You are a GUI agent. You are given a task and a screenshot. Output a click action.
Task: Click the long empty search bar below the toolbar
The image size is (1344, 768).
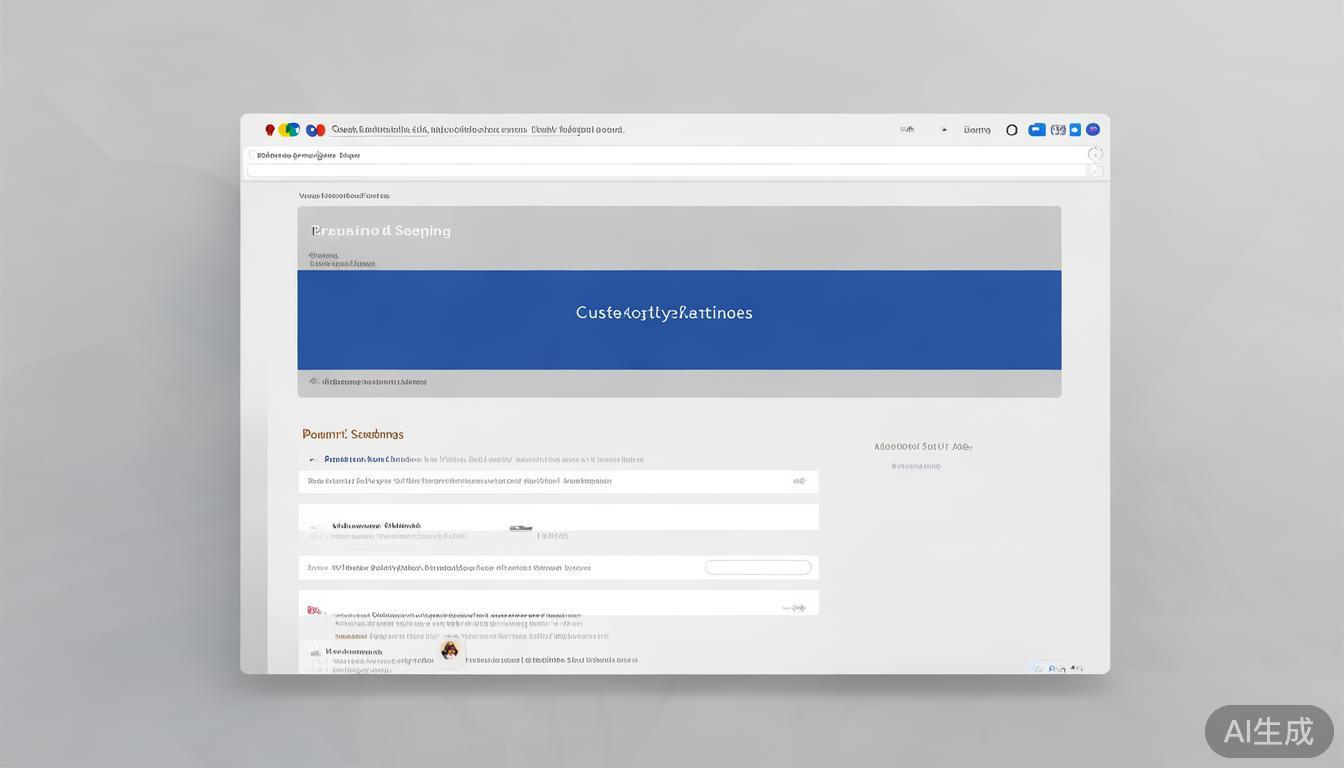click(x=666, y=171)
